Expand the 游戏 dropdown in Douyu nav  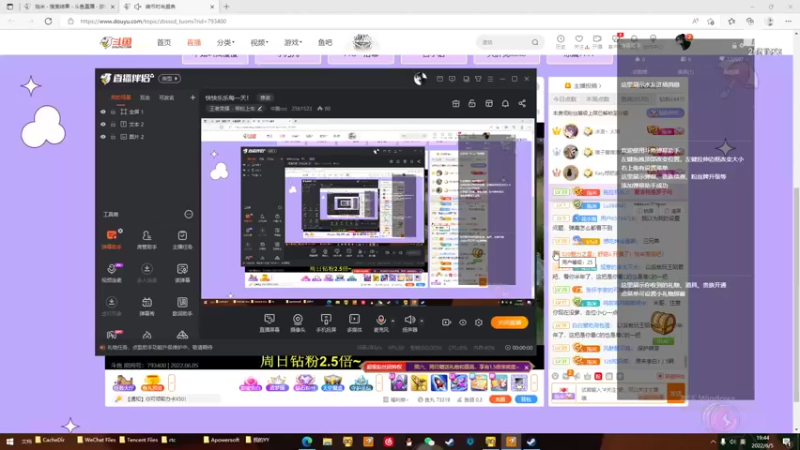(293, 42)
